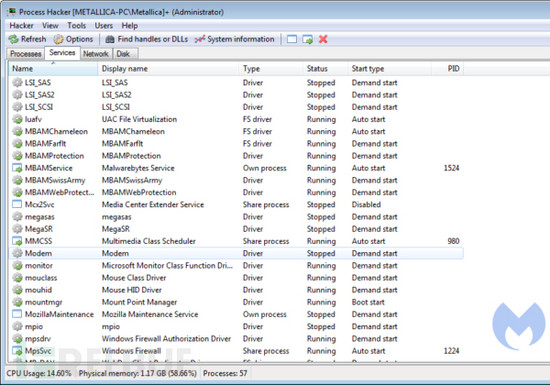Click the MMCSS service icon
This screenshot has height=385, width=550.
17,241
